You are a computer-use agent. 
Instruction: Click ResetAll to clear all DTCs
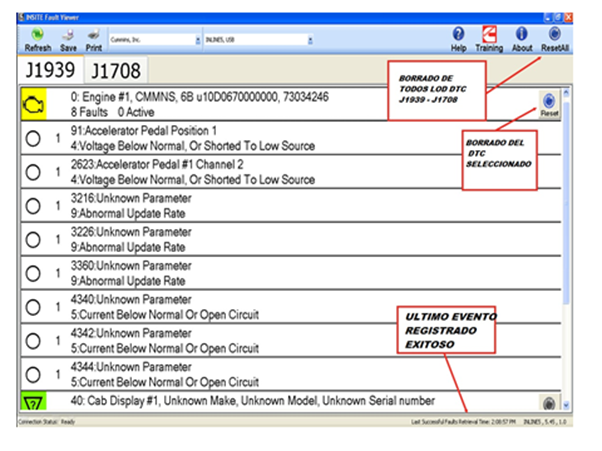pyautogui.click(x=553, y=36)
